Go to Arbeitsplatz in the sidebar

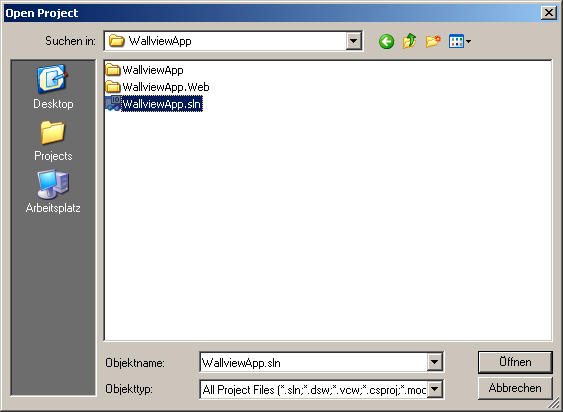click(53, 192)
